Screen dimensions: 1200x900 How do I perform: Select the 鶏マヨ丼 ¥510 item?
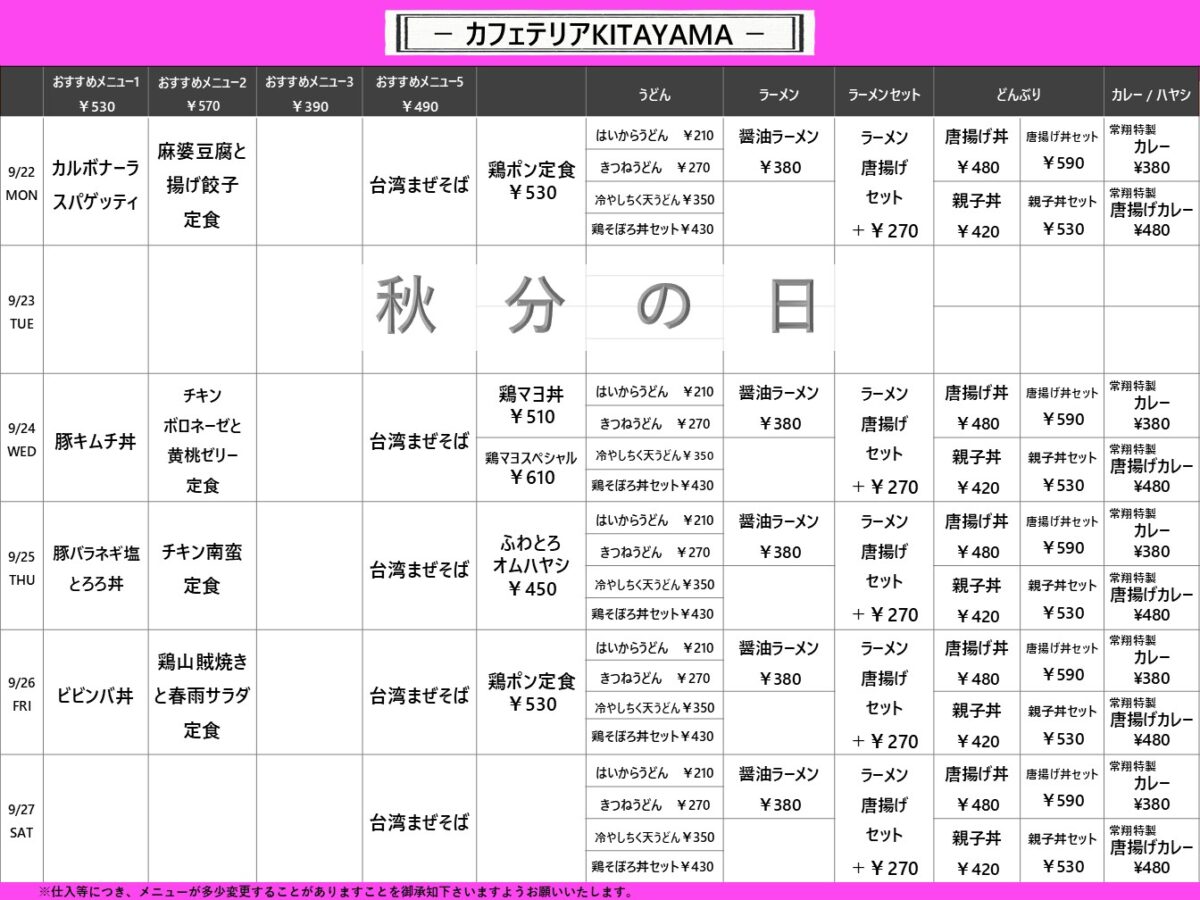pos(531,406)
